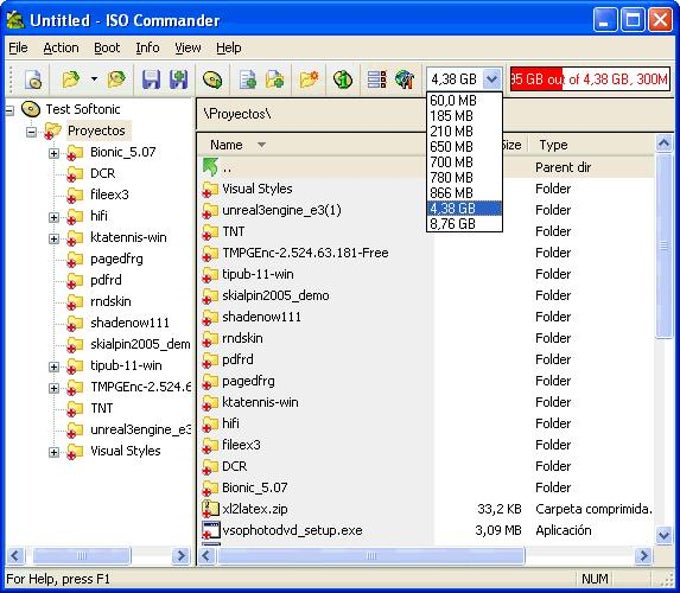680x593 pixels.
Task: Switch the file list view mode
Action: click(x=376, y=79)
